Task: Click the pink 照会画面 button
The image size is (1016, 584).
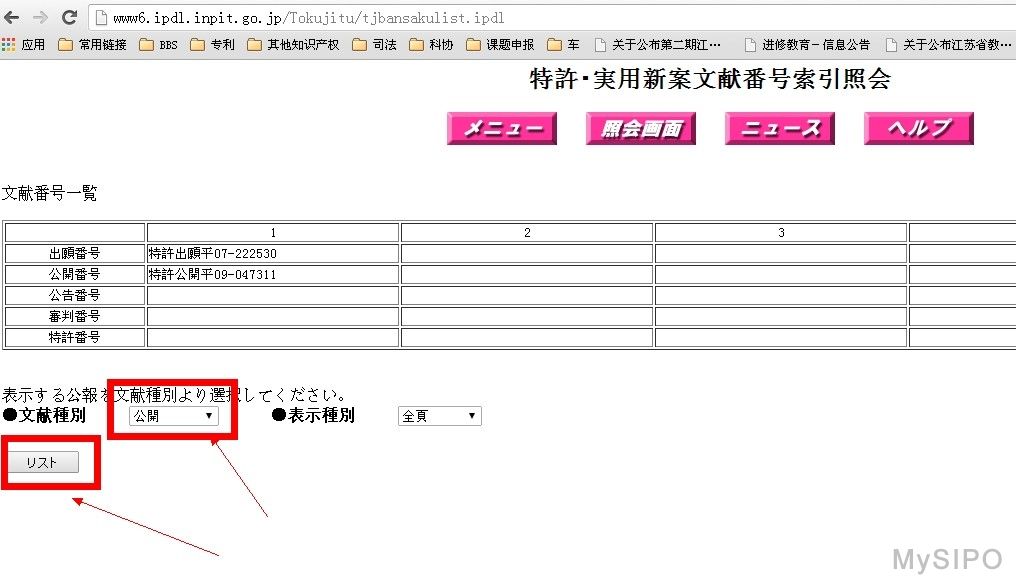Action: pyautogui.click(x=640, y=129)
